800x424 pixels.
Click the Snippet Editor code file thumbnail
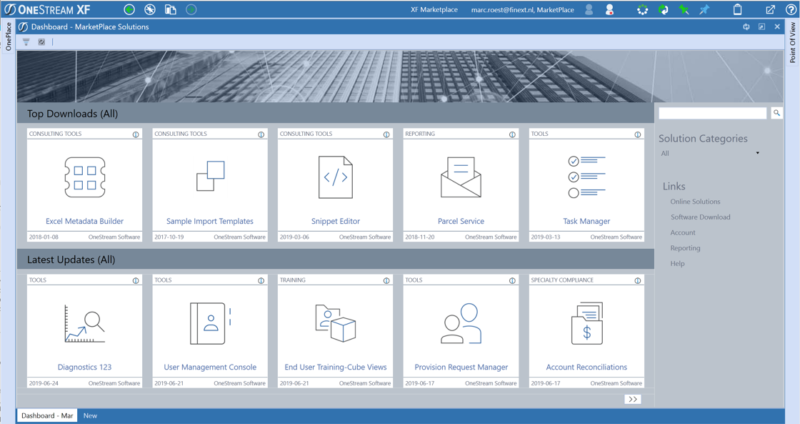(x=335, y=177)
